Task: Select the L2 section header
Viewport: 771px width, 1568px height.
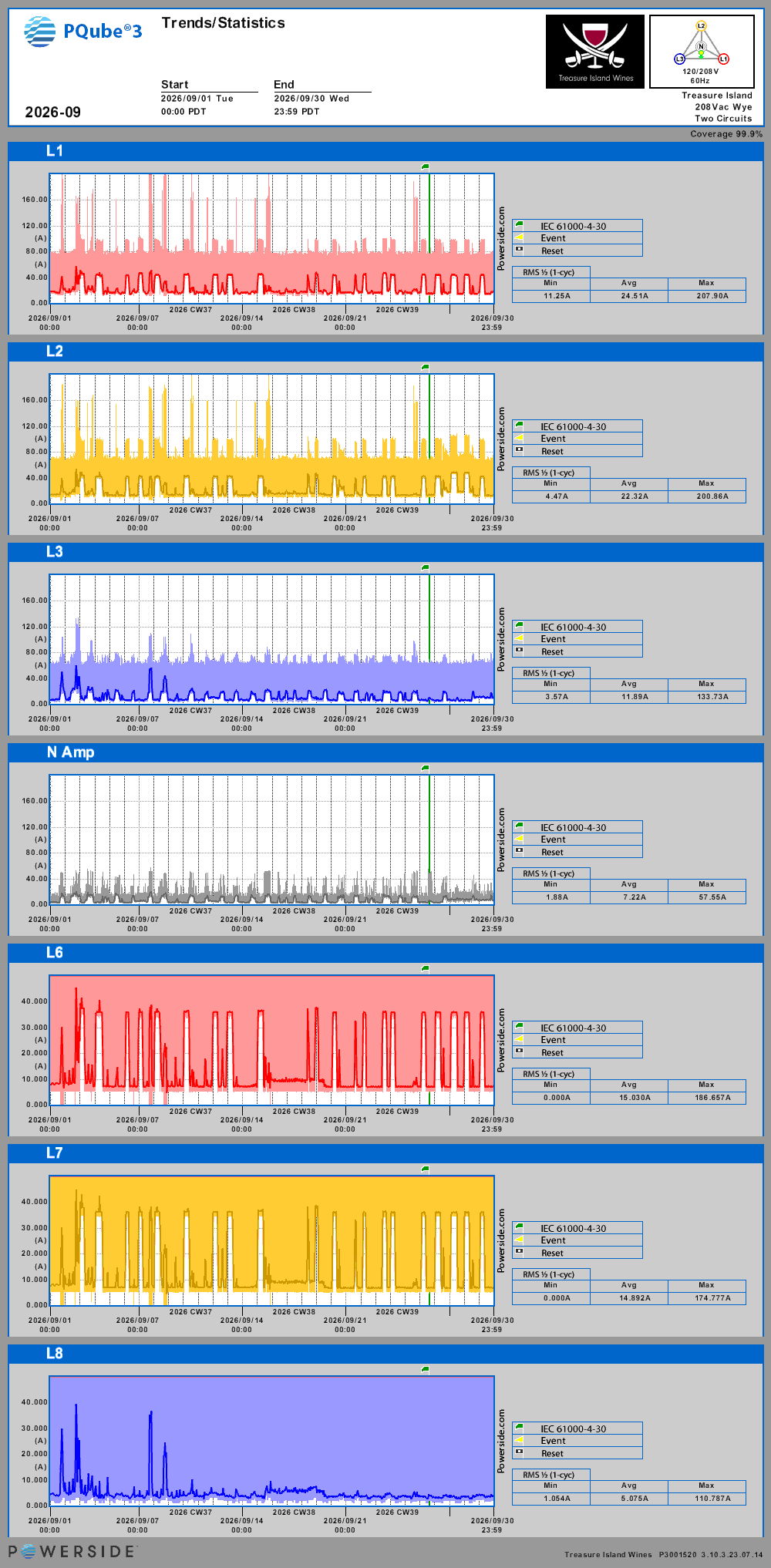Action: point(385,352)
